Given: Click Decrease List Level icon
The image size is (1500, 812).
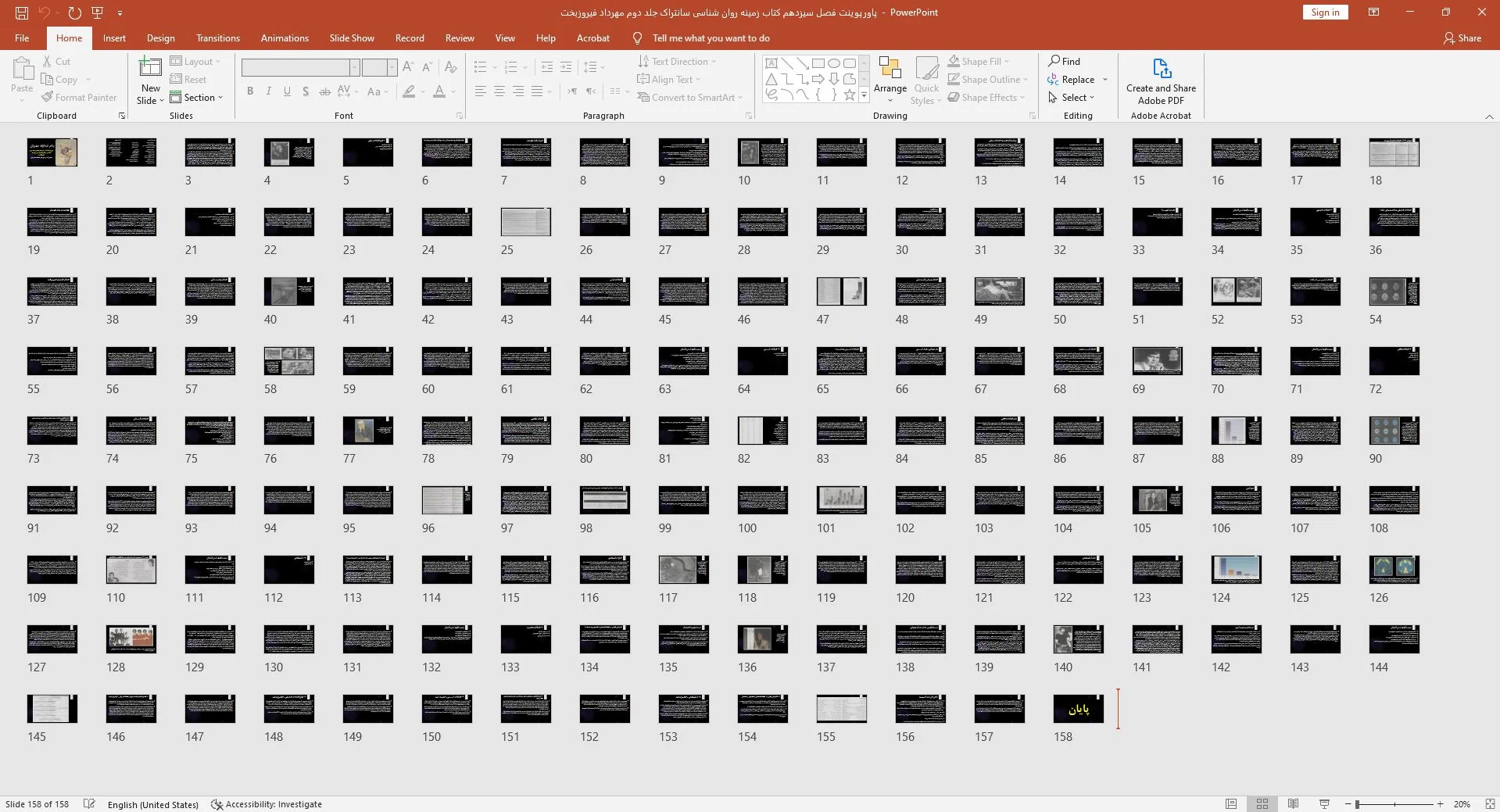Looking at the screenshot, I should 547,67.
